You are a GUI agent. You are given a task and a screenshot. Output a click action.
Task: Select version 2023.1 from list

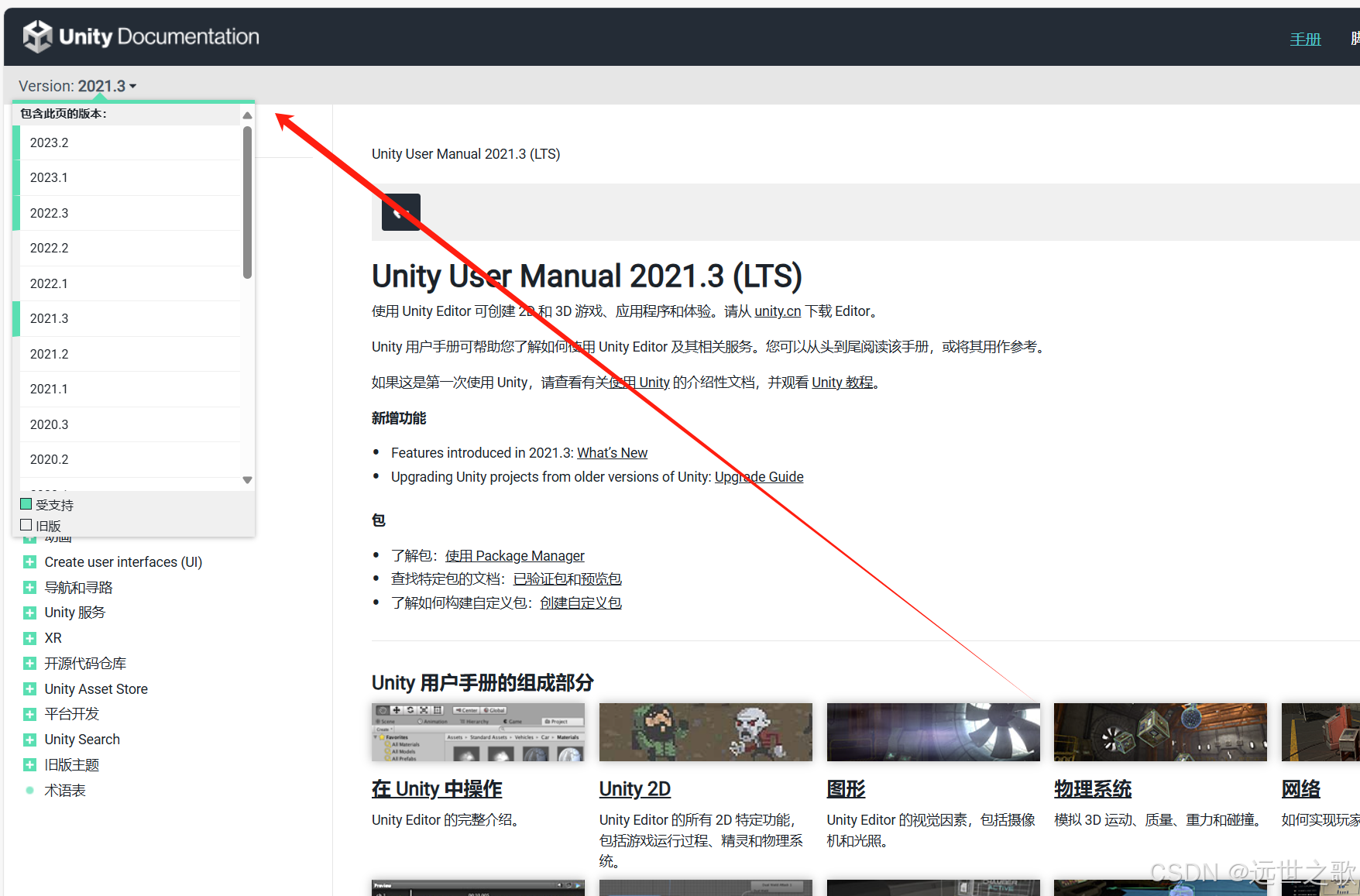tap(130, 177)
